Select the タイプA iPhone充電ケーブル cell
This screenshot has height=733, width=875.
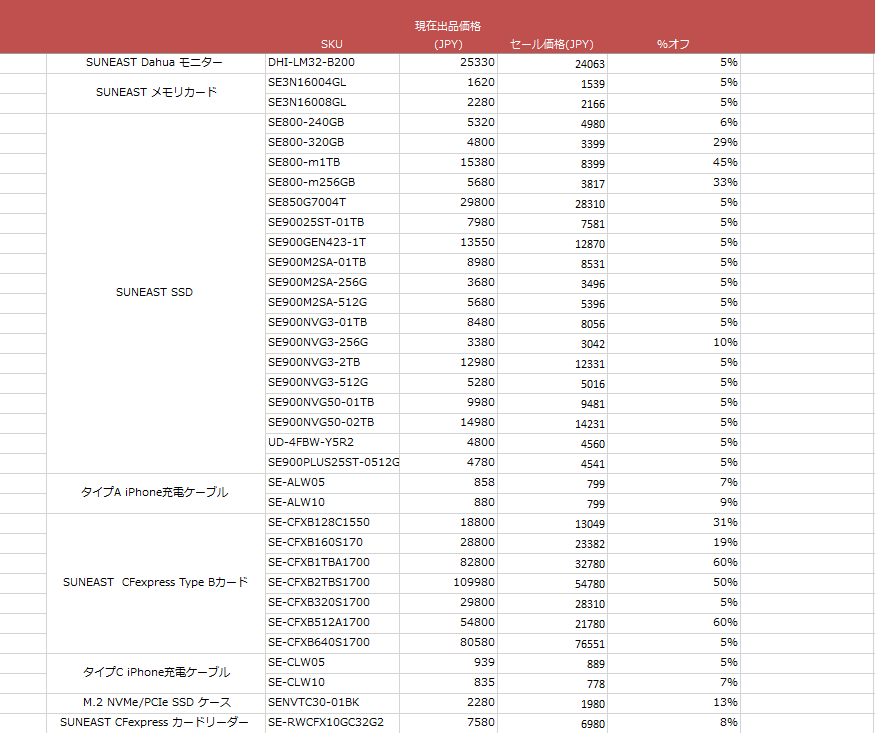point(155,493)
